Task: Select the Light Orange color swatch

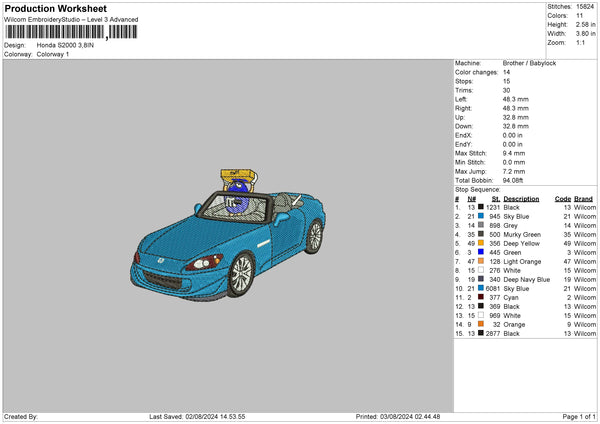Action: click(481, 261)
